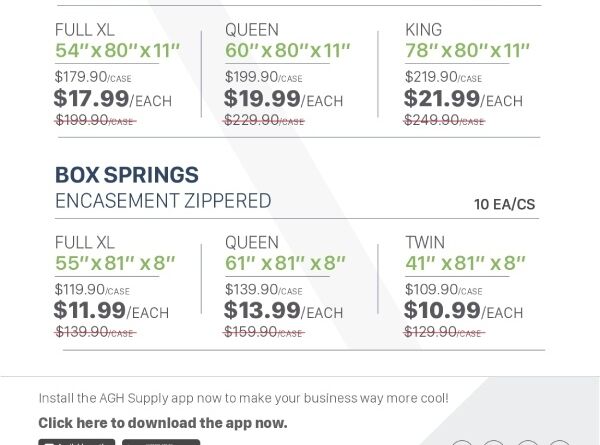Click the Full XL 55"x81"x8" box spring size
The height and width of the screenshot is (445, 600).
[115, 263]
